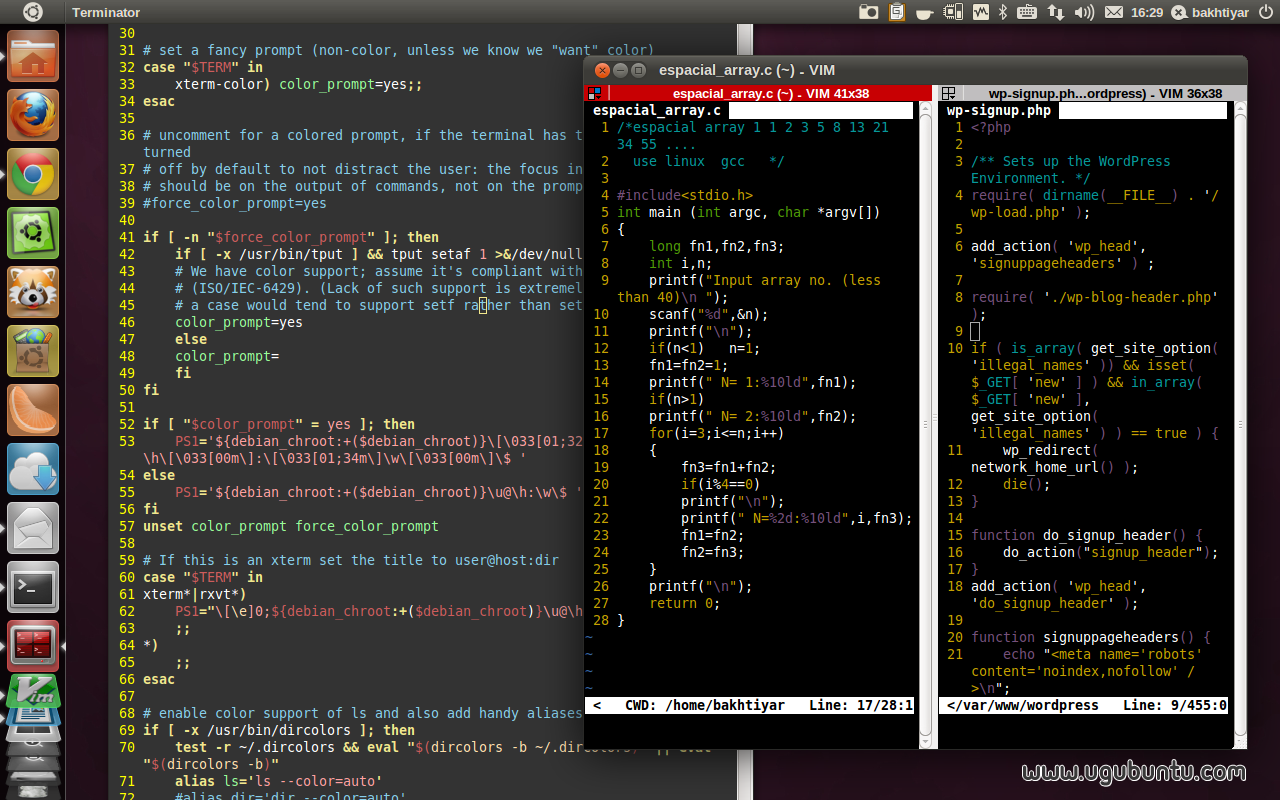Open grouping menu of wp-signup terminal
The width and height of the screenshot is (1280, 800).
[x=948, y=93]
